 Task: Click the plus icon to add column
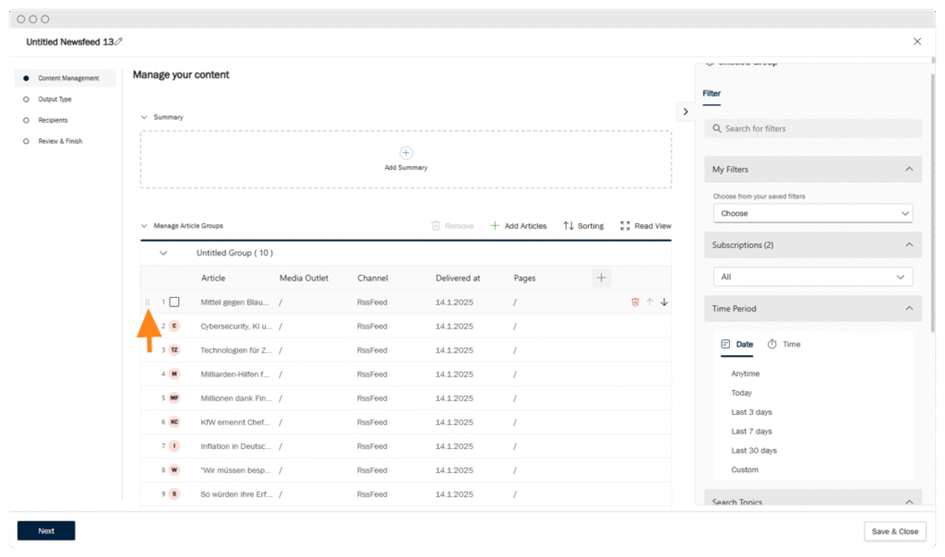tap(601, 278)
